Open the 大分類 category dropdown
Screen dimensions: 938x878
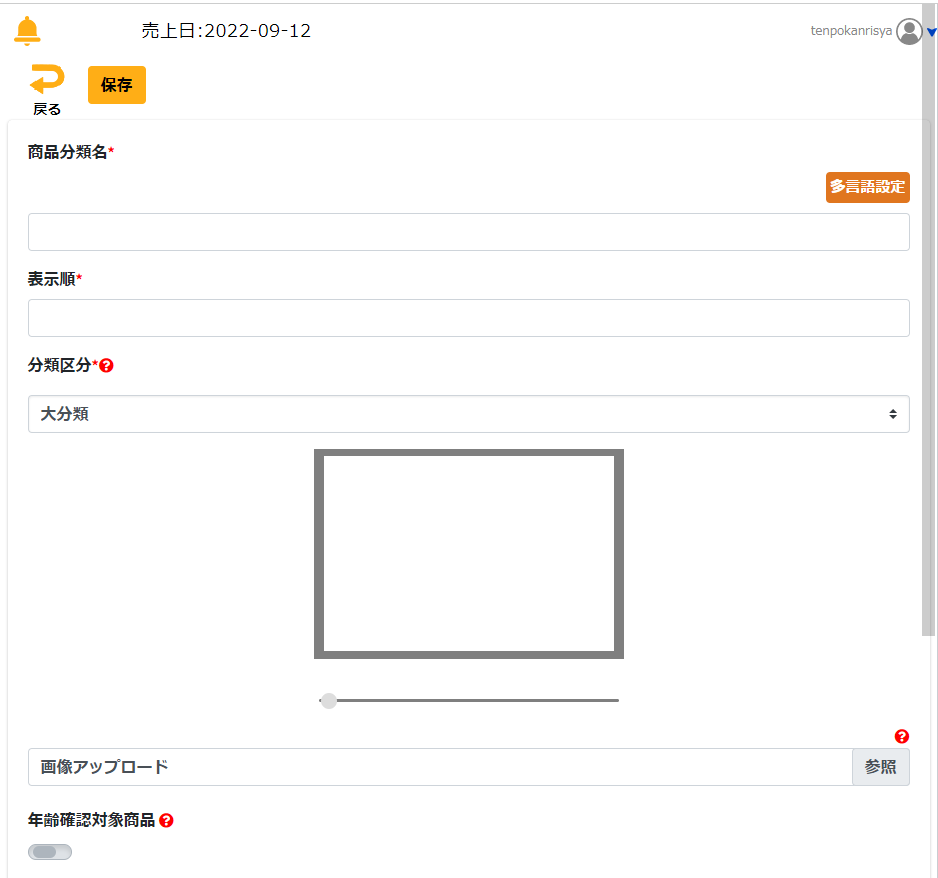tap(468, 414)
